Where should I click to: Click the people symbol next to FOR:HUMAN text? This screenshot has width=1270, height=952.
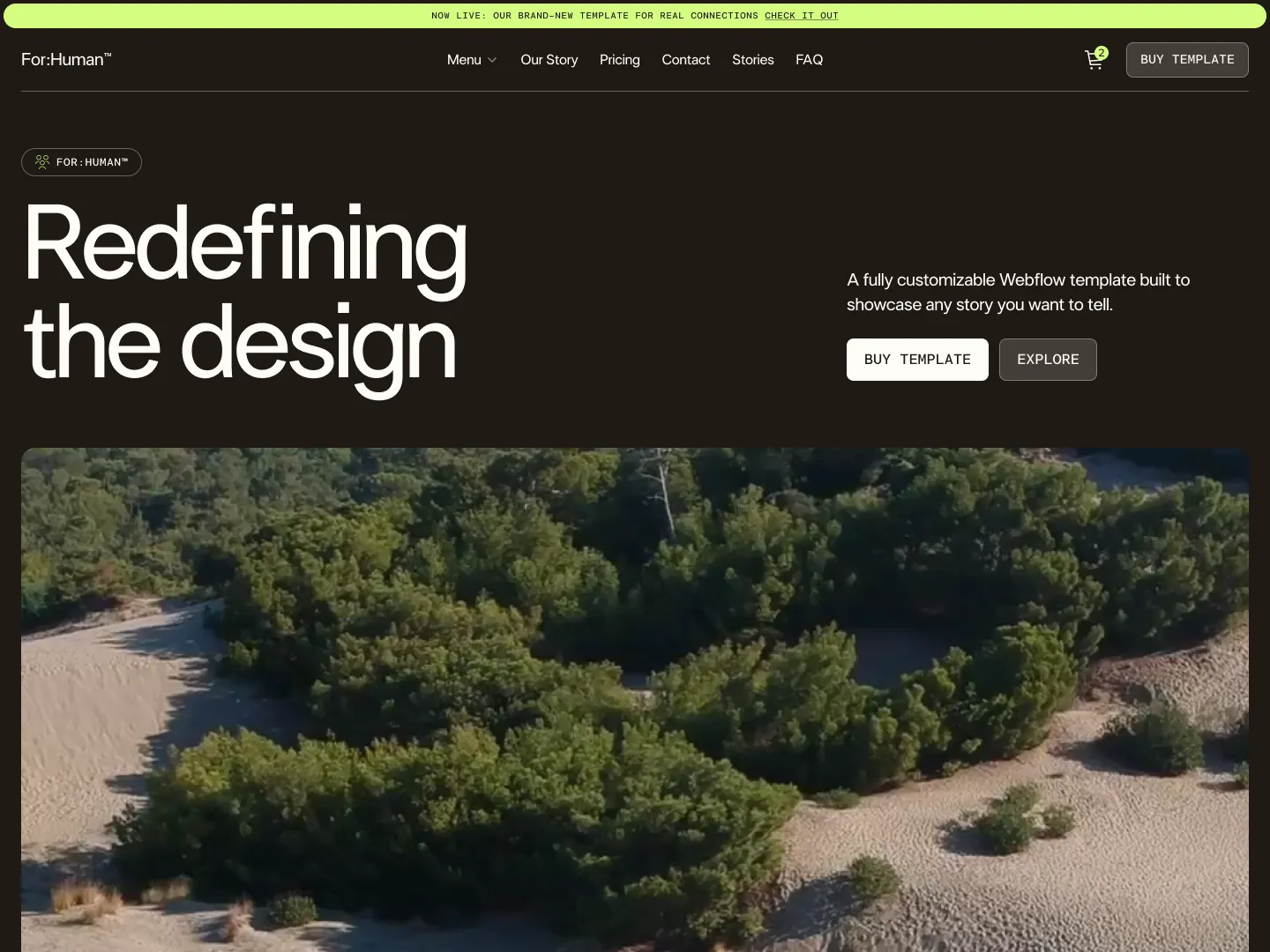[x=41, y=162]
